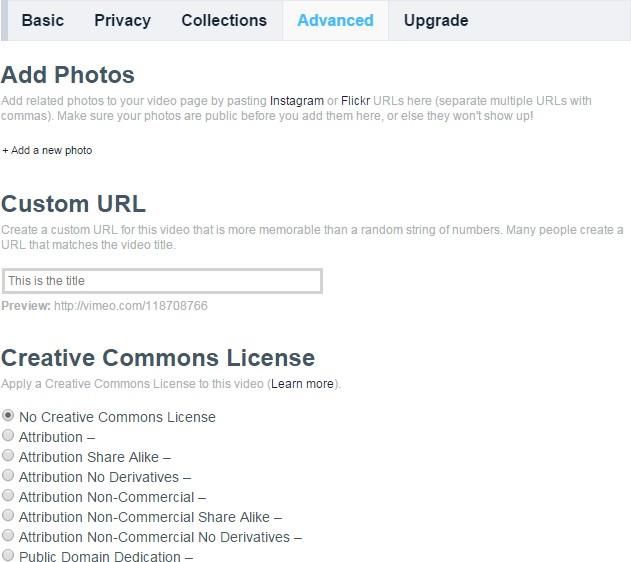The height and width of the screenshot is (562, 631).
Task: Choose Public Domain Dedication radio
Action: [x=8, y=555]
